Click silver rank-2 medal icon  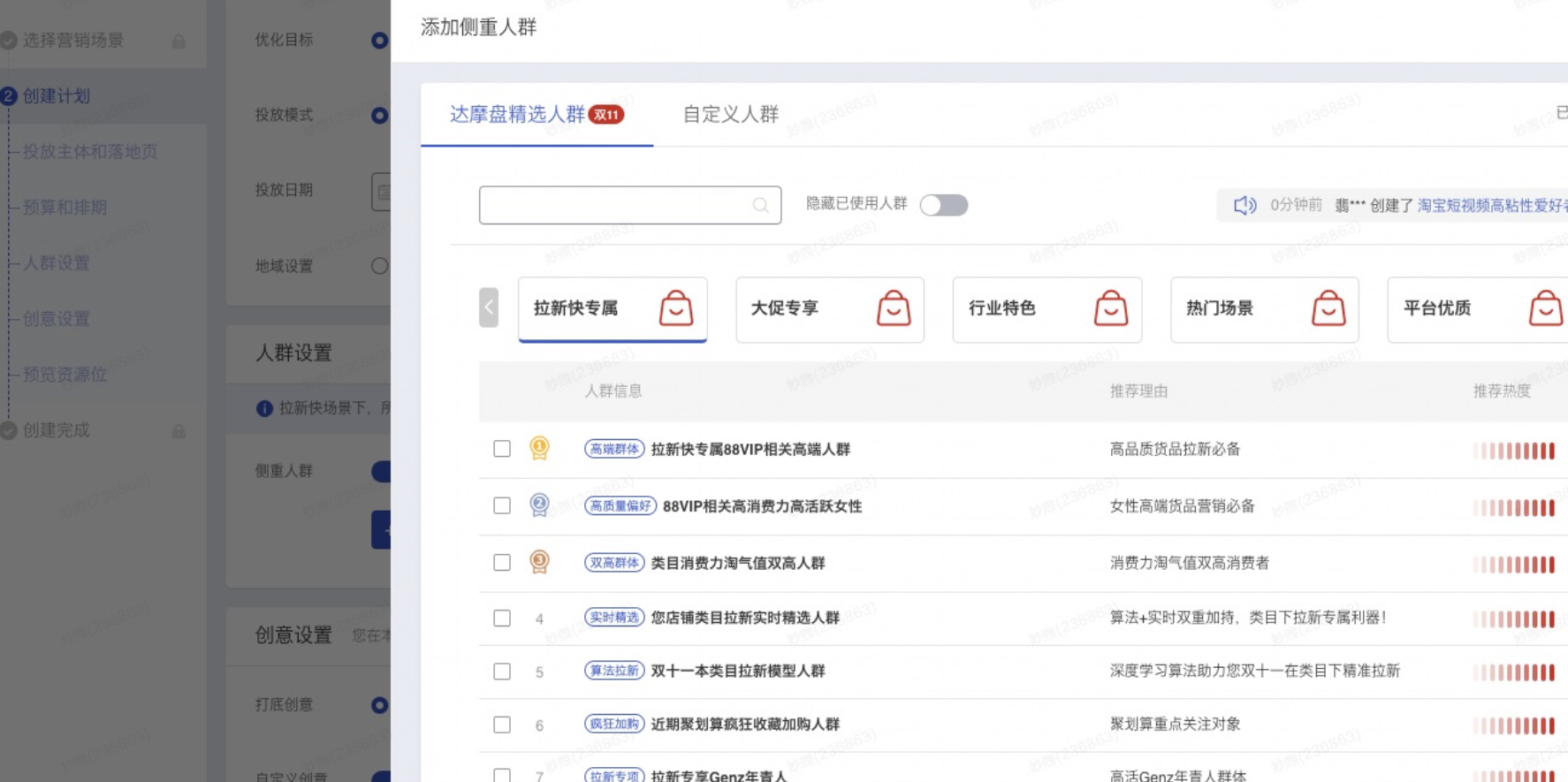(539, 505)
